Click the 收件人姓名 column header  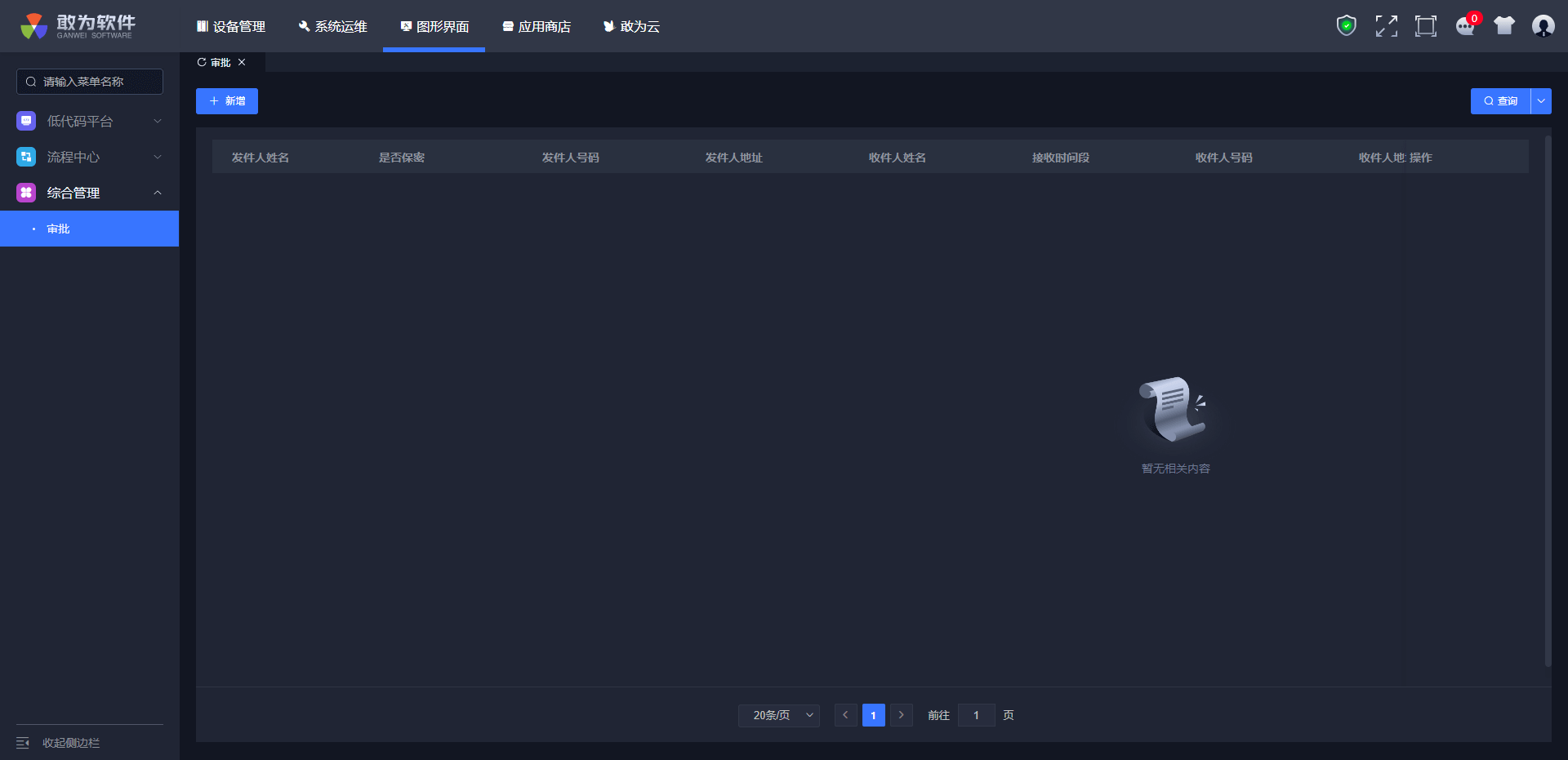pos(898,158)
